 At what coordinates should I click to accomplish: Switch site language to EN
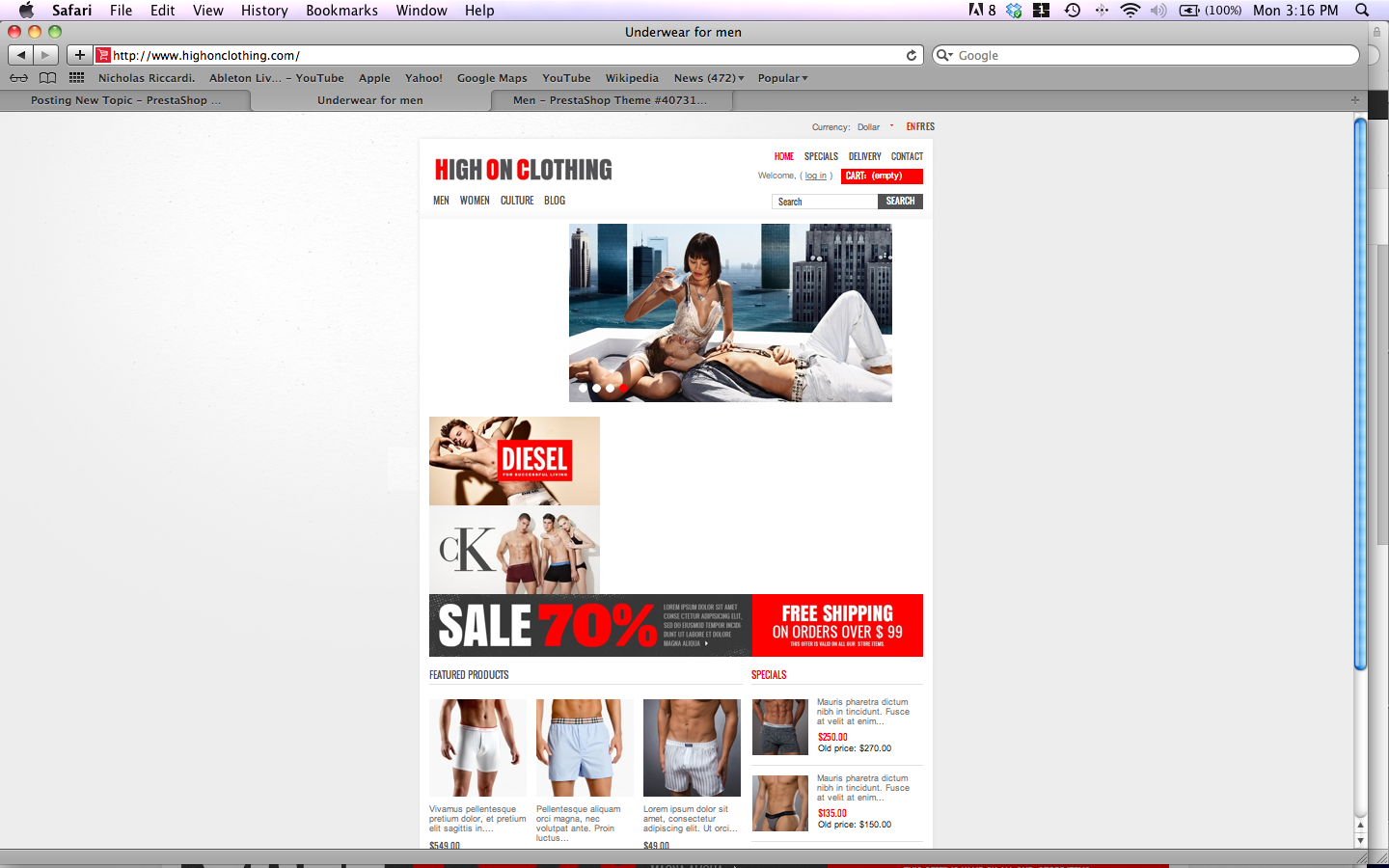911,126
